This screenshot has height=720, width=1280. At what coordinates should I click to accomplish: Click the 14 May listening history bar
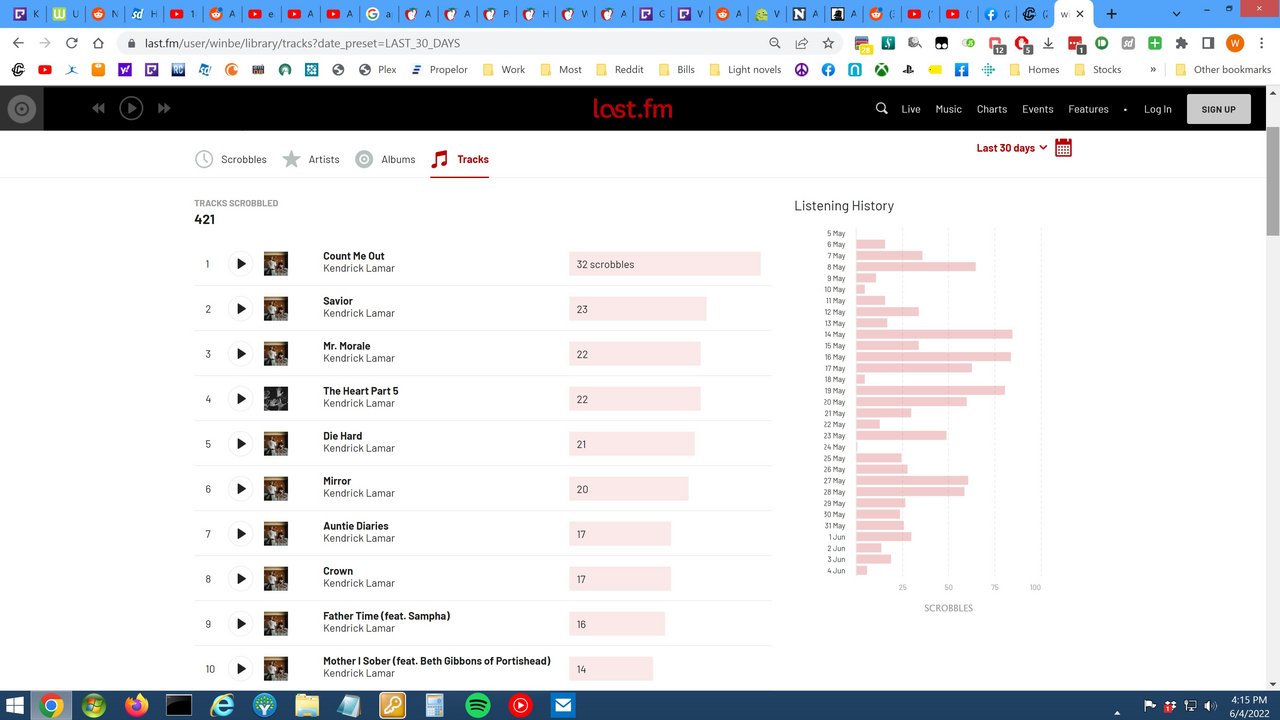pos(934,334)
